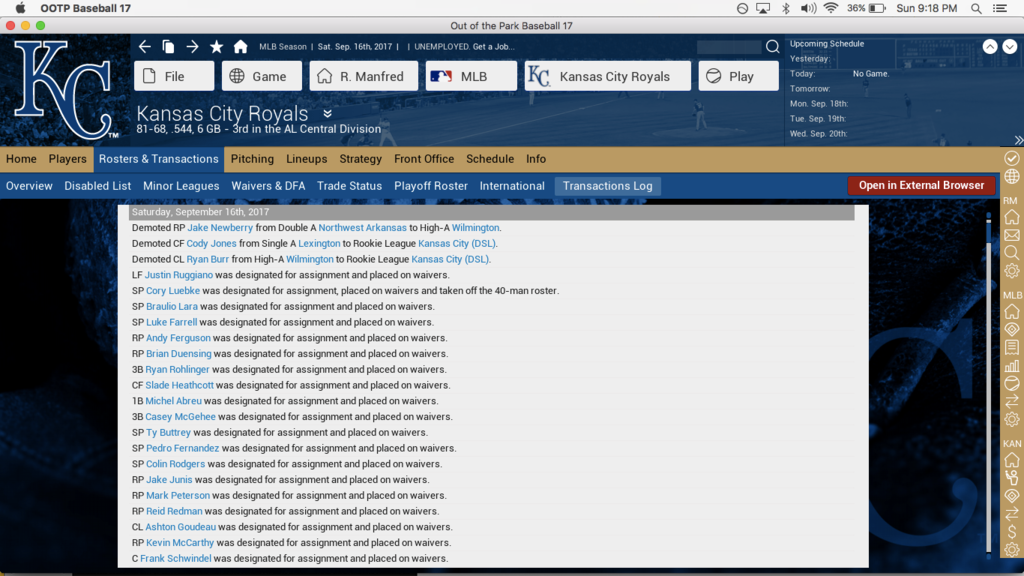1024x576 pixels.
Task: Click the back arrow navigation icon
Action: [145, 47]
